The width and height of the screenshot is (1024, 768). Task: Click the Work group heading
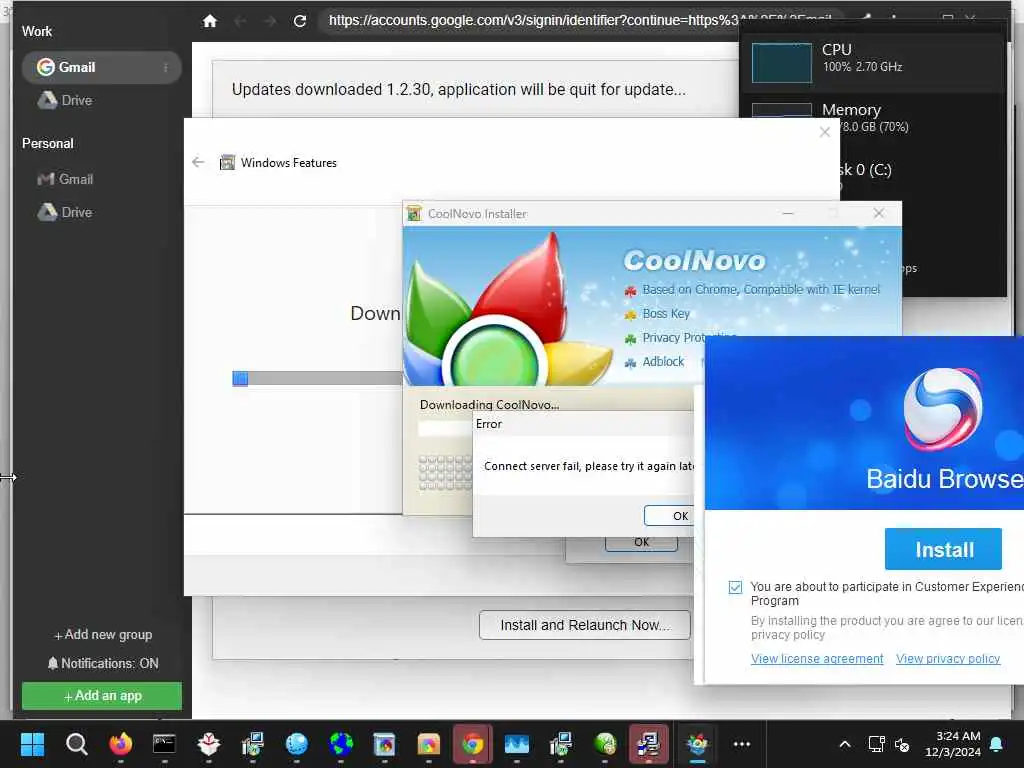click(x=37, y=31)
